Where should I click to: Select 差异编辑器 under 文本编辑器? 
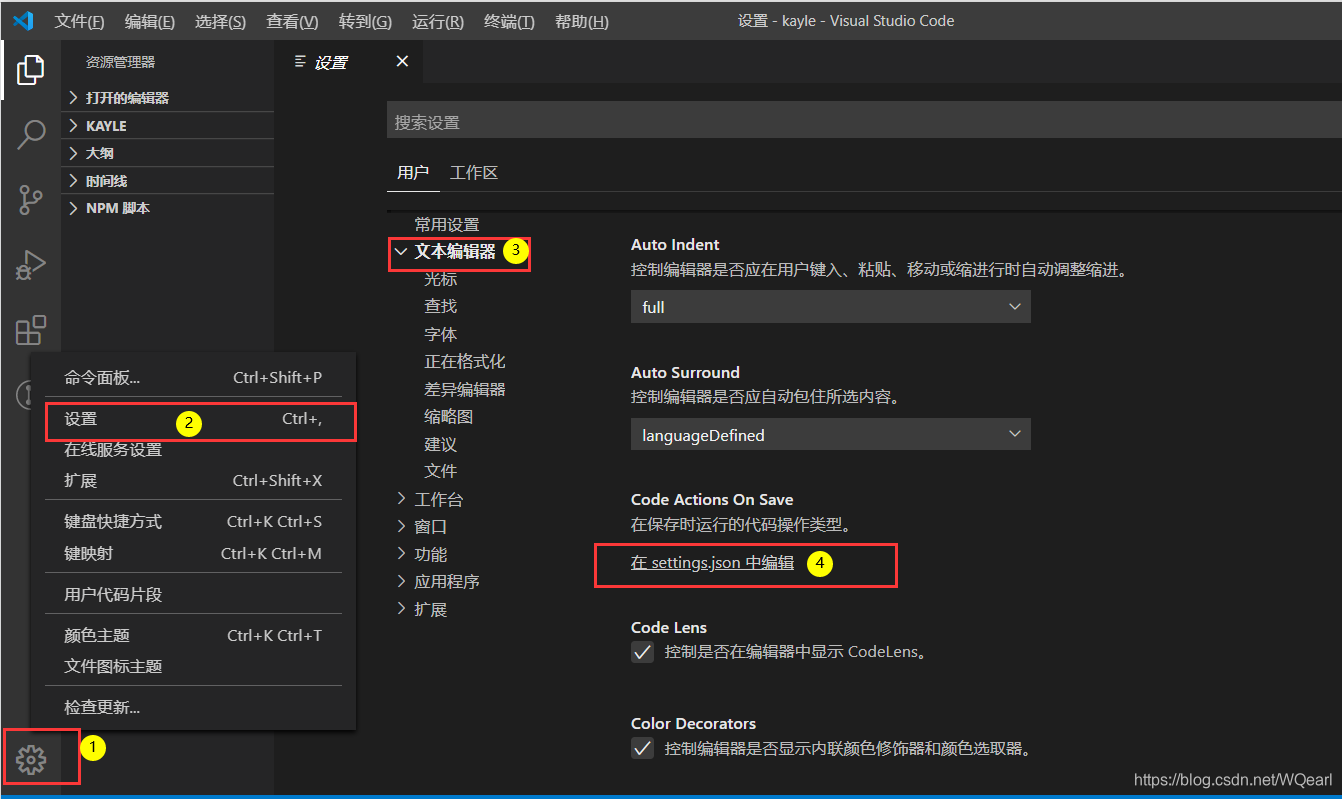click(x=464, y=389)
